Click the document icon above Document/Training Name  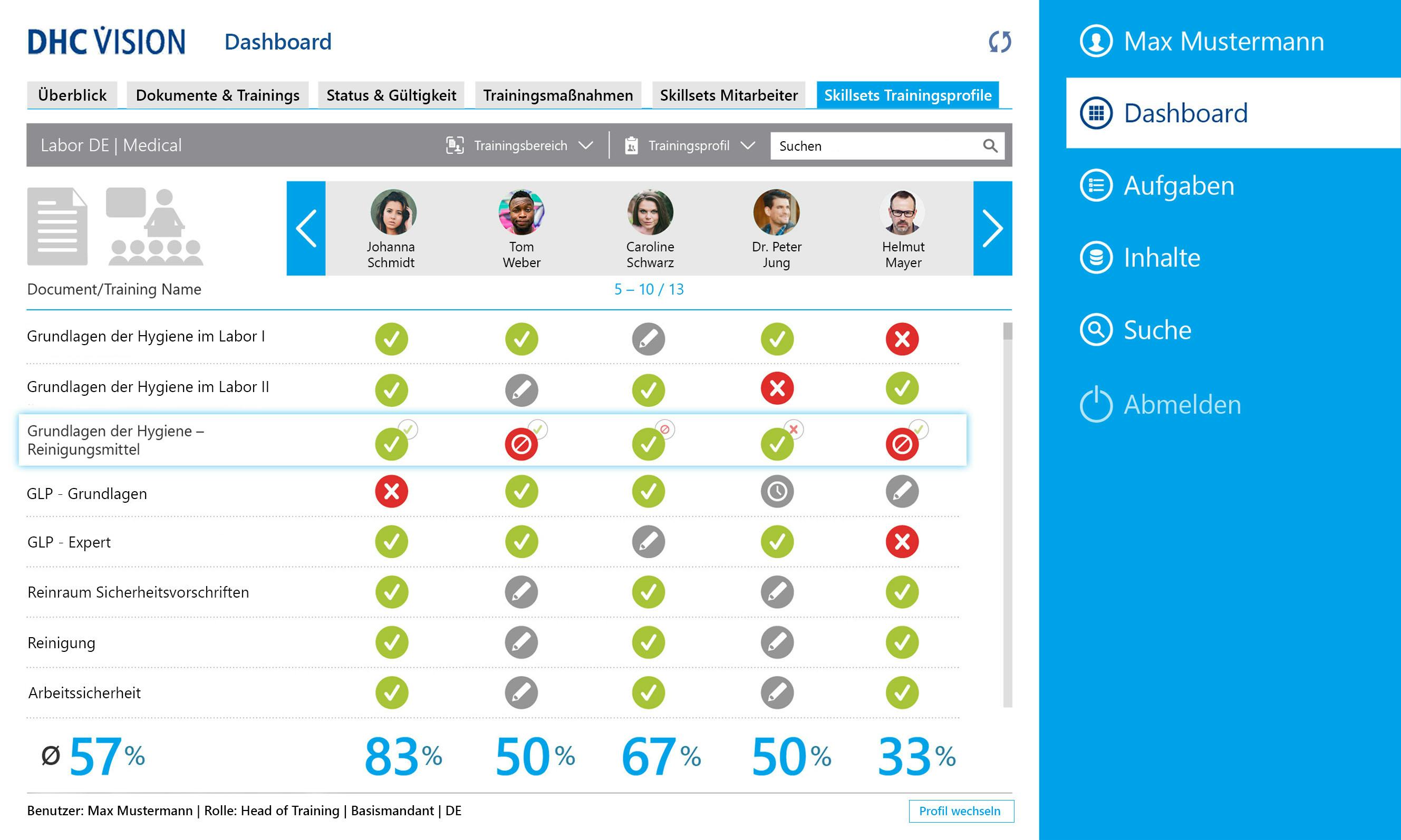(56, 227)
